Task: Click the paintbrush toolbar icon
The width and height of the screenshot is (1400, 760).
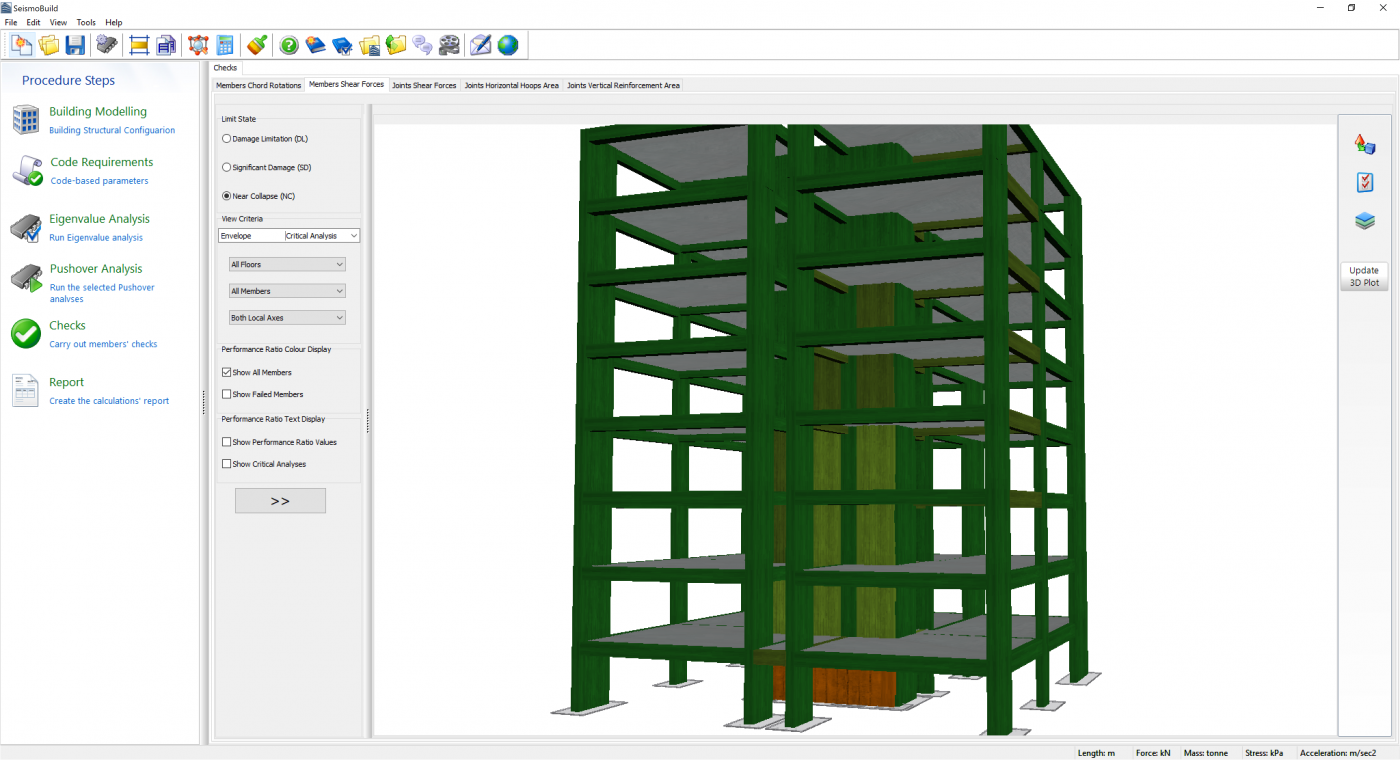Action: tap(257, 45)
